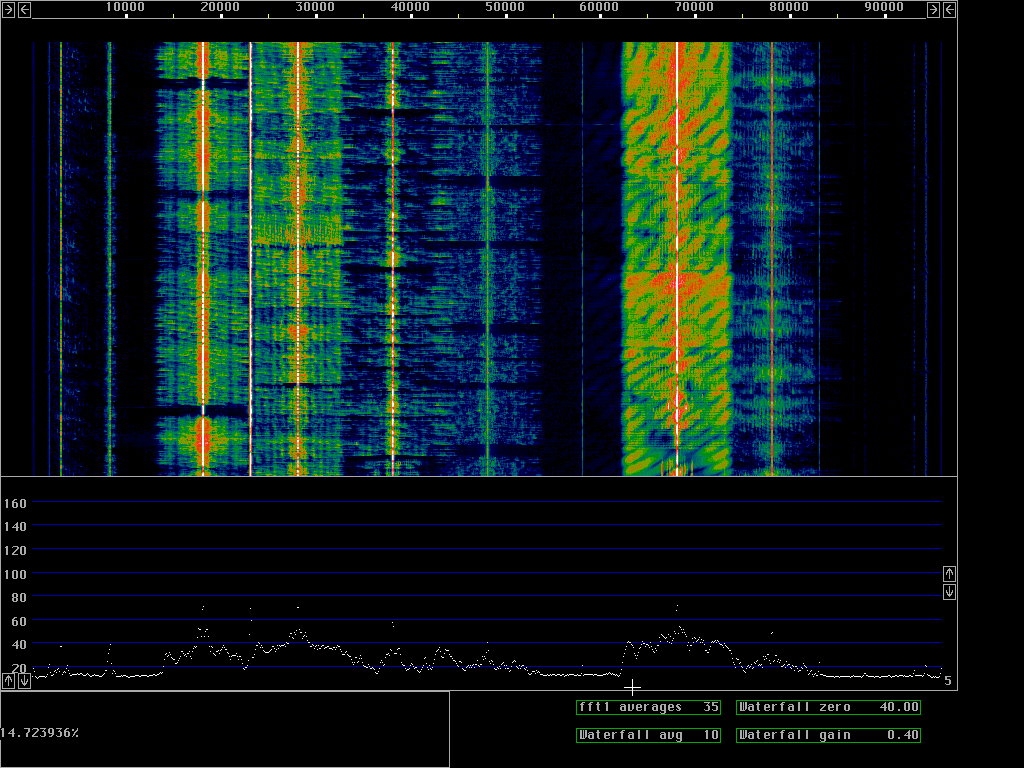Click the 30000 frequency scale label
Screen dimensions: 1024x768
[x=315, y=7]
